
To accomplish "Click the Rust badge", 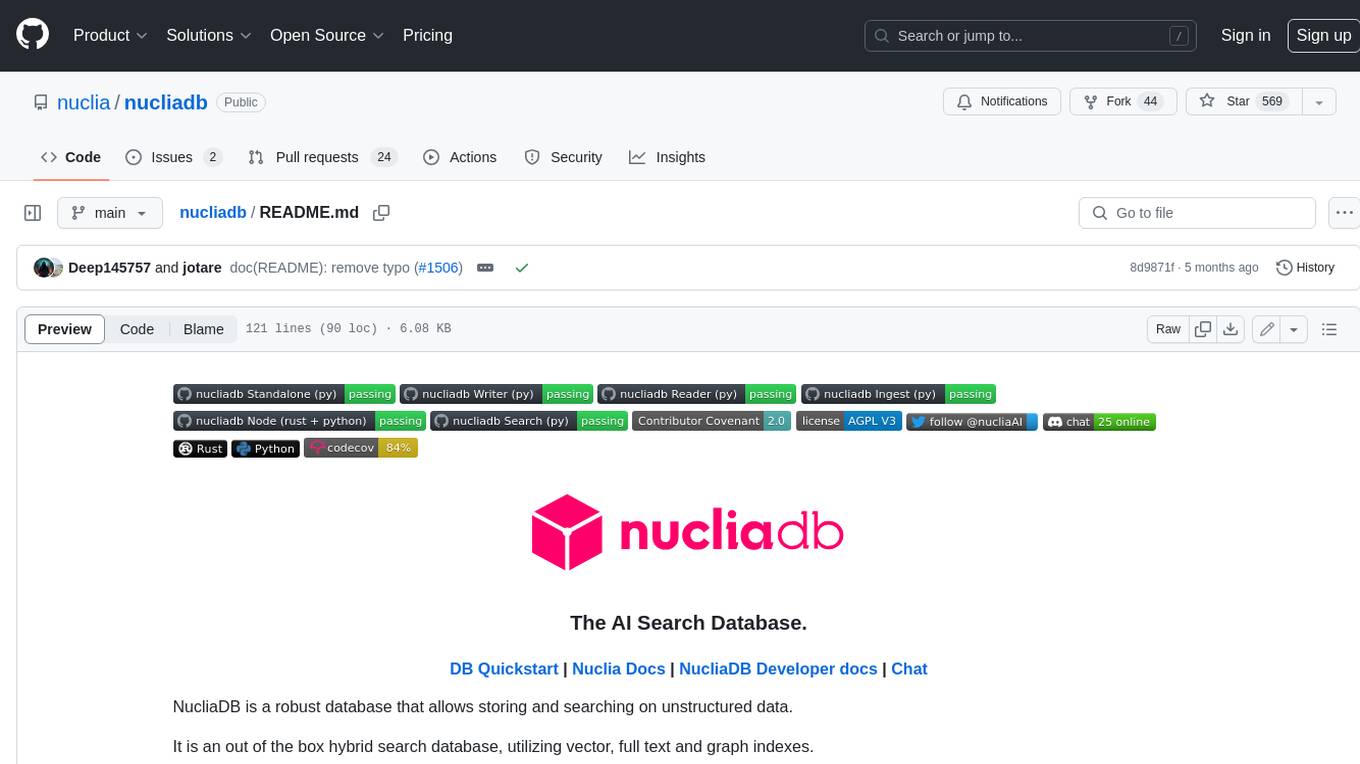I will coord(200,448).
